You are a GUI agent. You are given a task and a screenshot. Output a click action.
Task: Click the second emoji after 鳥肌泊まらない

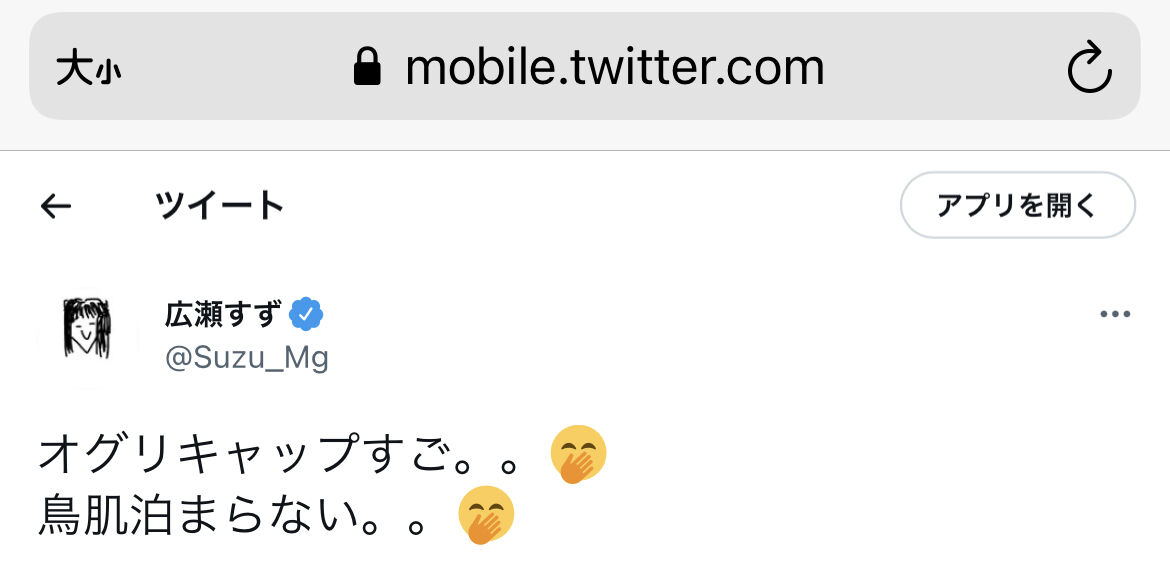point(486,516)
